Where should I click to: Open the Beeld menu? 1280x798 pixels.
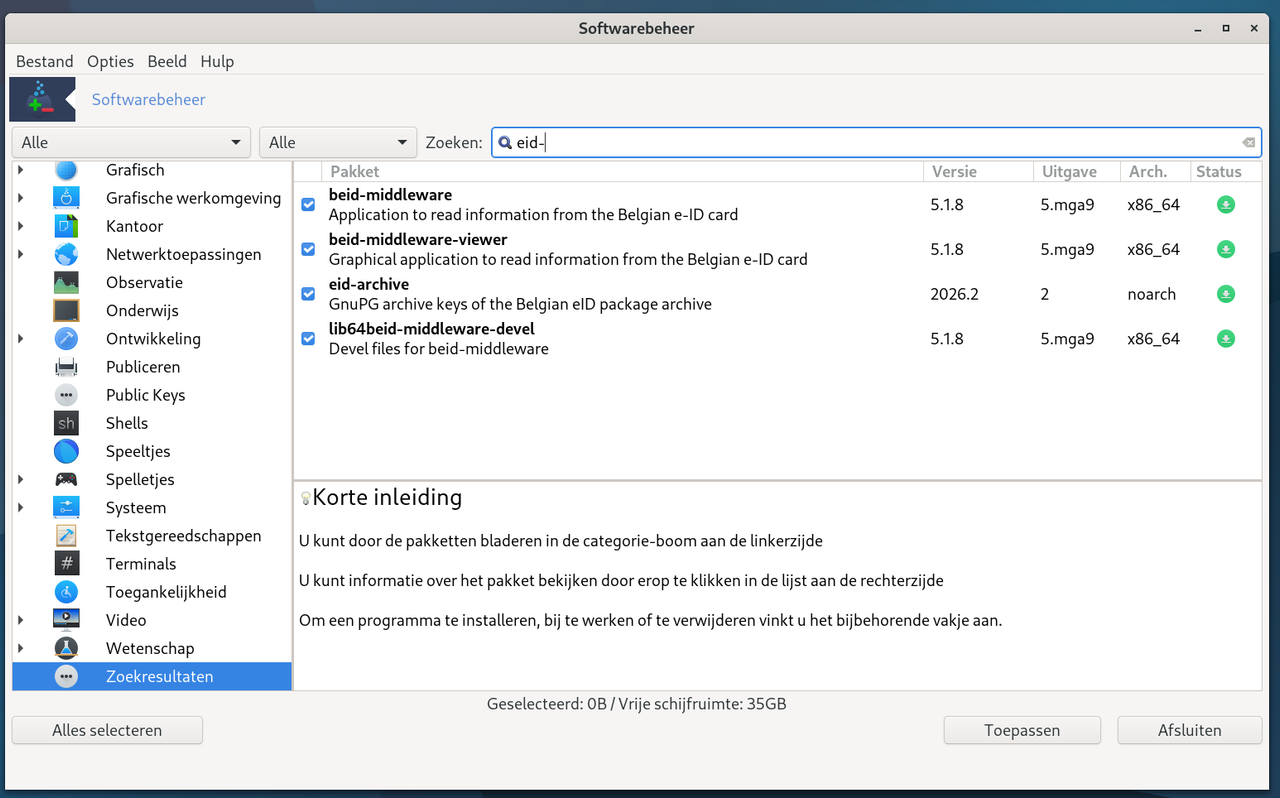pyautogui.click(x=167, y=61)
